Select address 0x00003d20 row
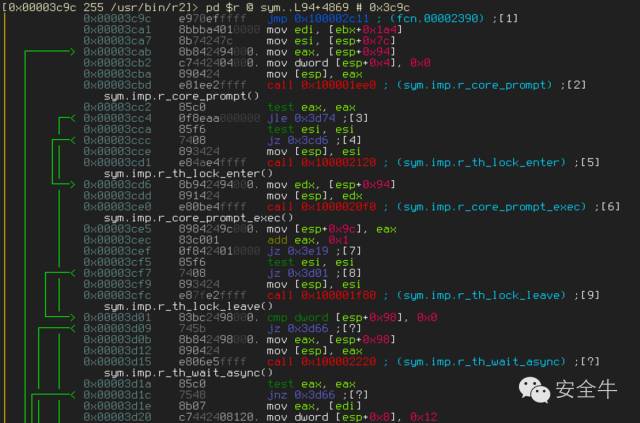Screen dimensions: 640x423 [260, 417]
